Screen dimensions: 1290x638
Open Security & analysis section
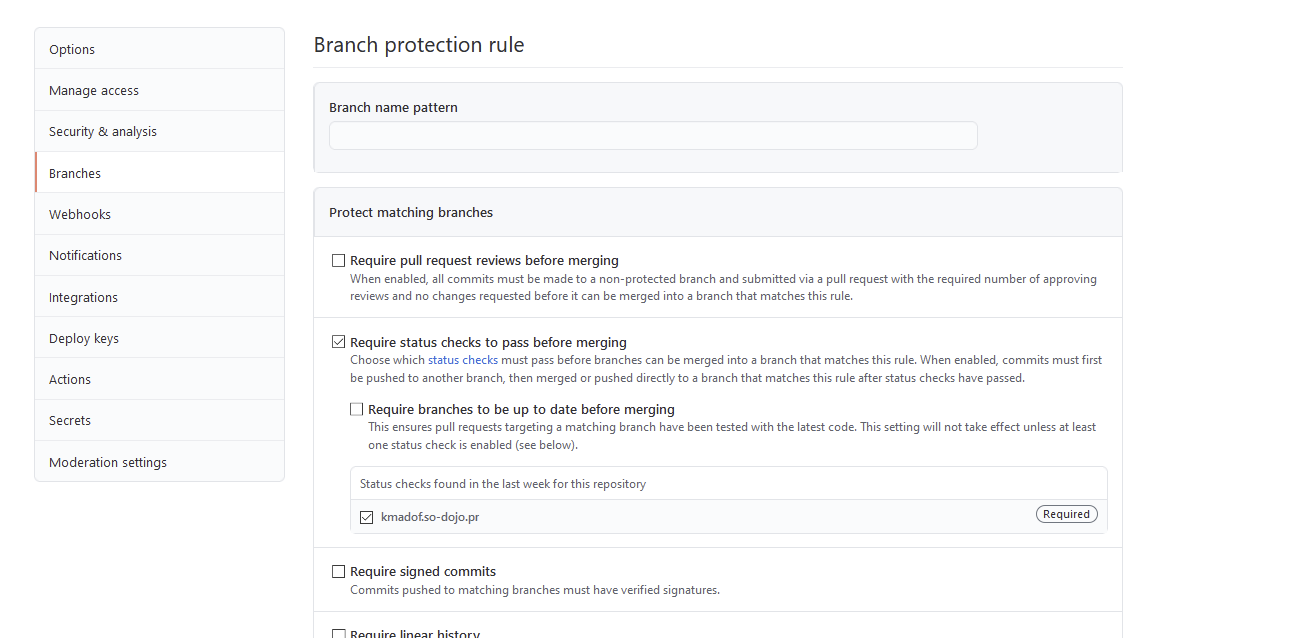(103, 131)
